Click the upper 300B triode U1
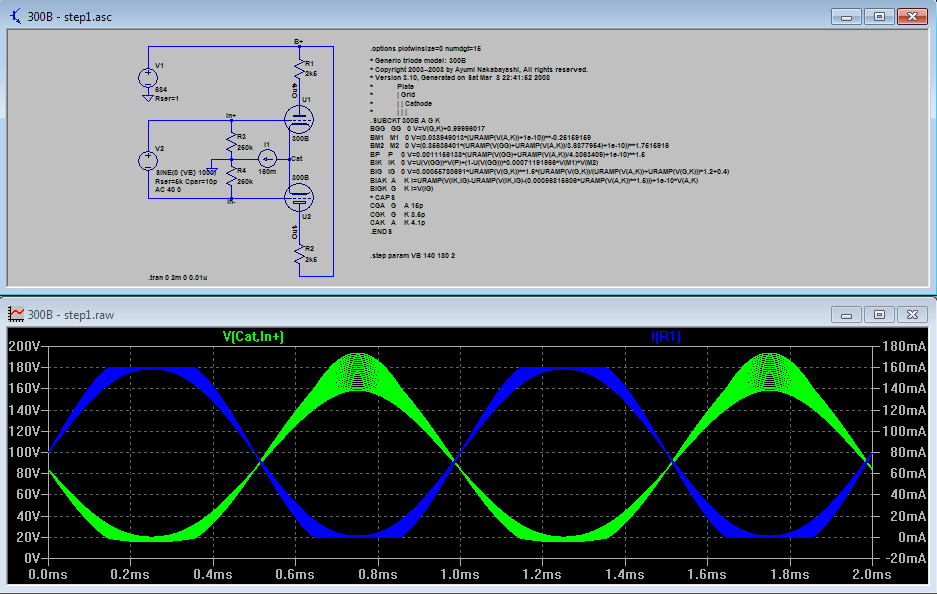Image resolution: width=937 pixels, height=594 pixels. tap(298, 121)
